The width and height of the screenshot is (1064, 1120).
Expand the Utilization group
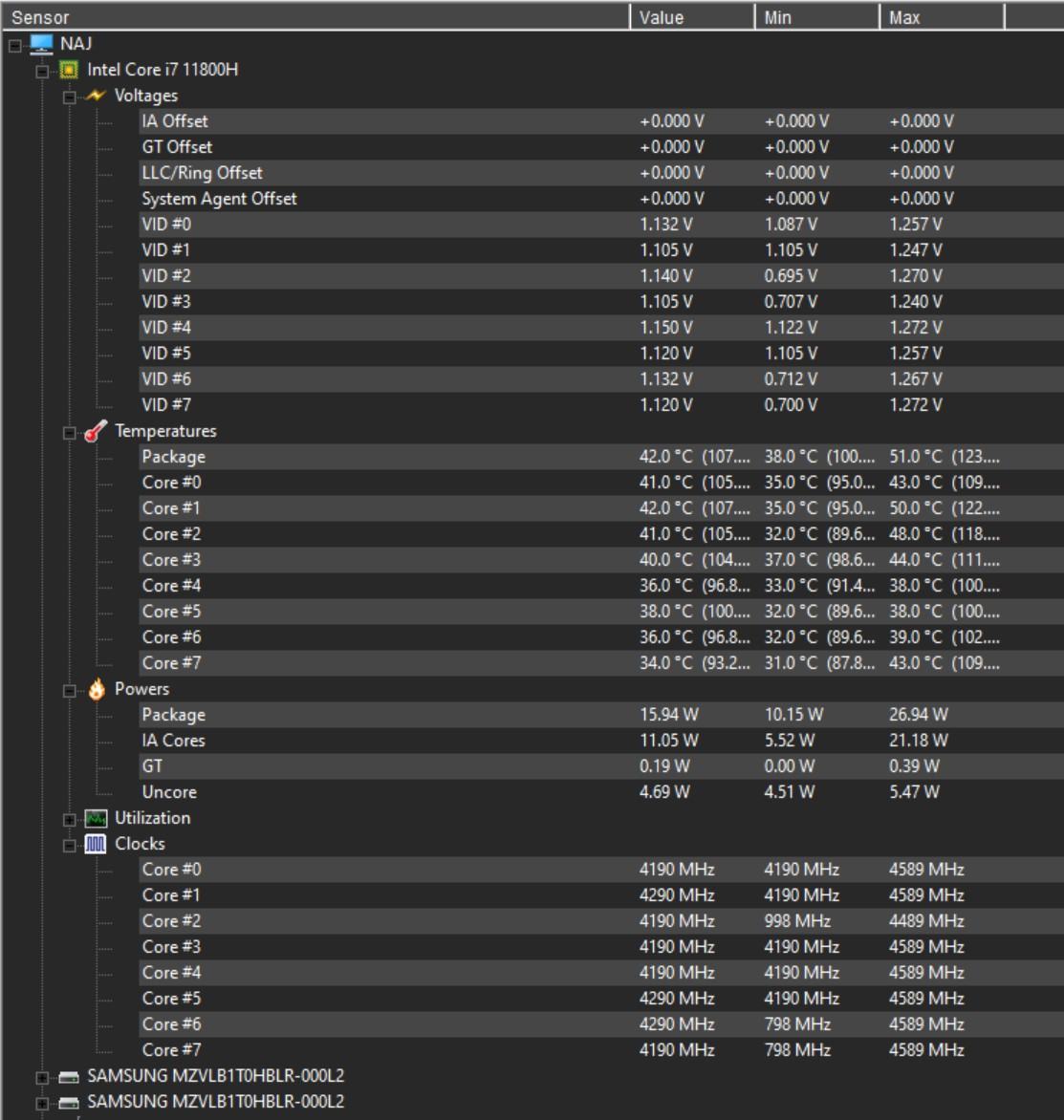click(70, 820)
